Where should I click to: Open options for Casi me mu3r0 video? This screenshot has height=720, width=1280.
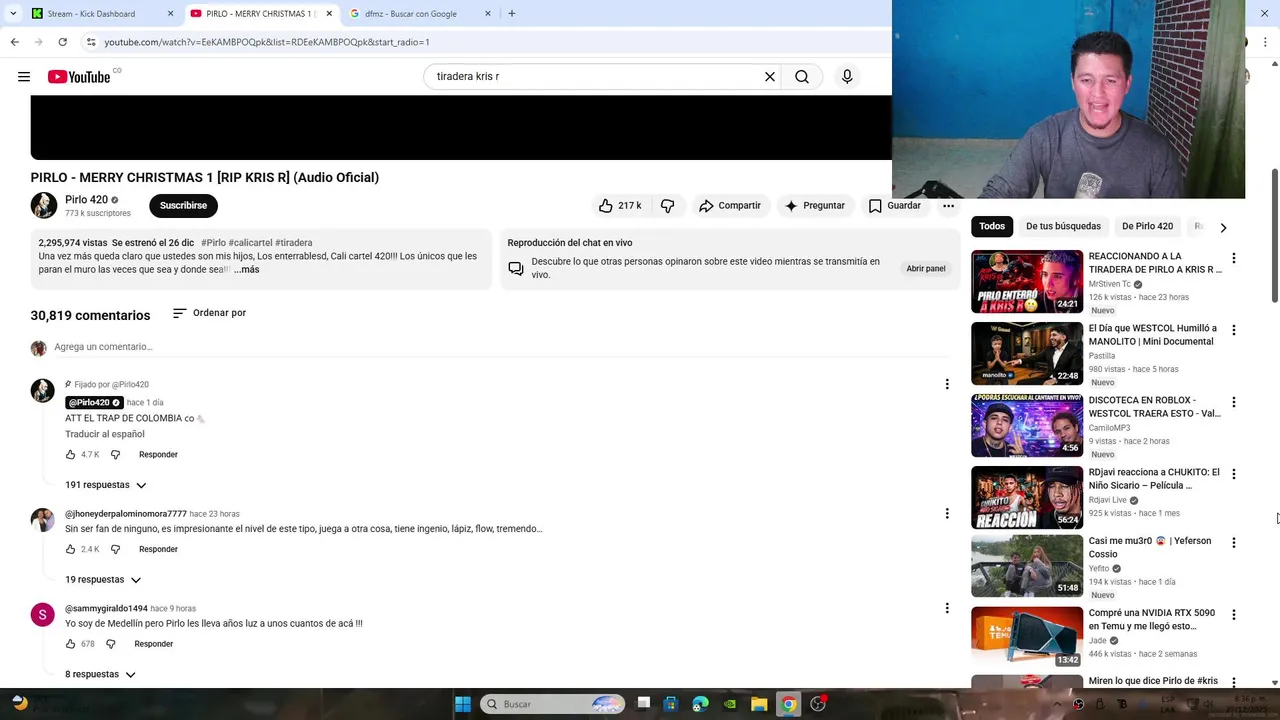pos(1233,543)
